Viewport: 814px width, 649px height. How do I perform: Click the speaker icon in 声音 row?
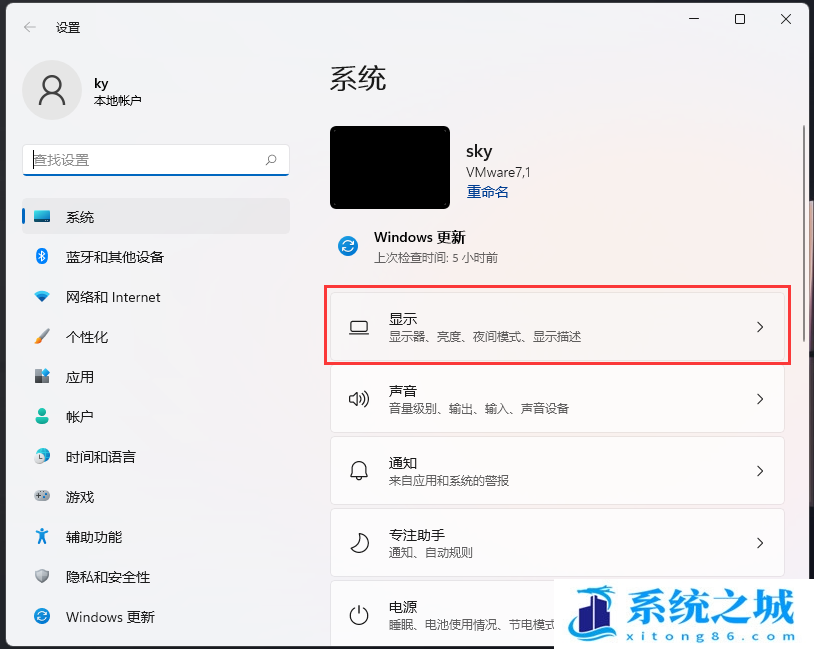point(359,399)
